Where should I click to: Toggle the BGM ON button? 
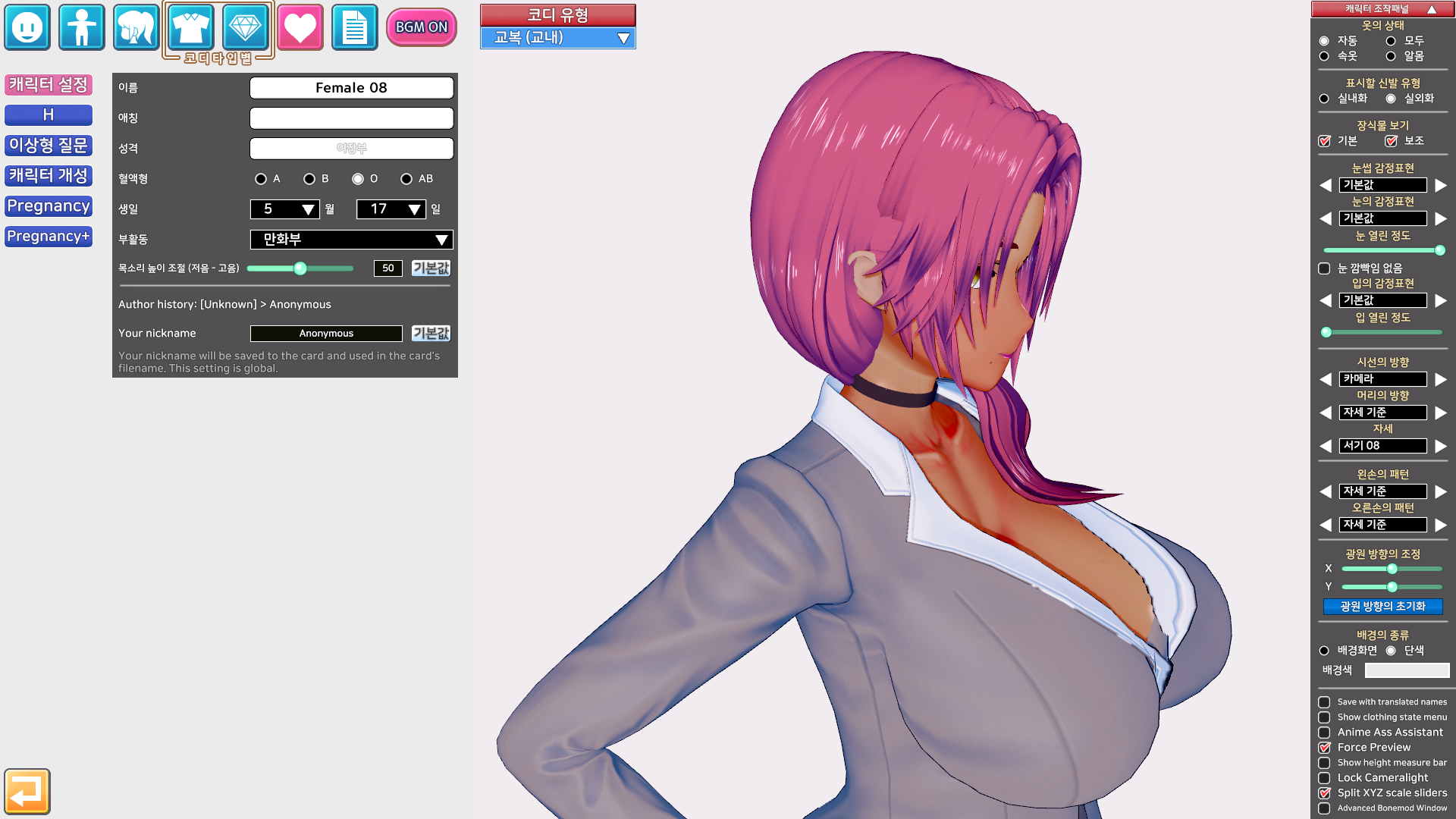tap(422, 27)
